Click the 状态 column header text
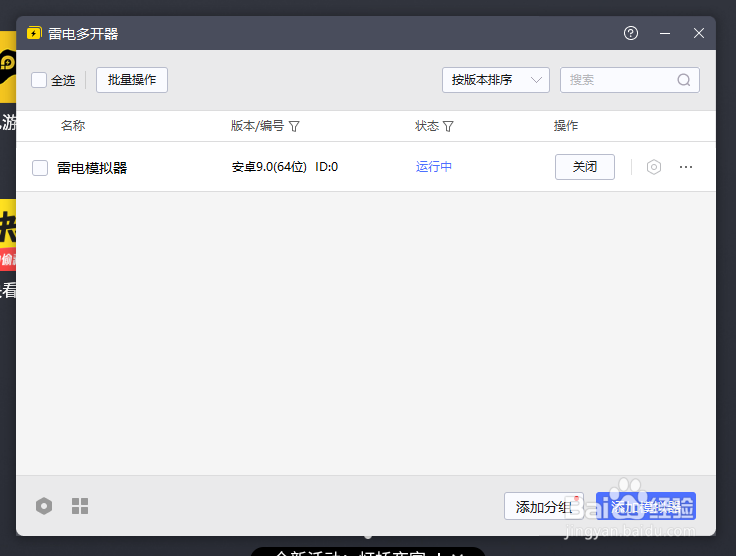The image size is (736, 556). 427,126
